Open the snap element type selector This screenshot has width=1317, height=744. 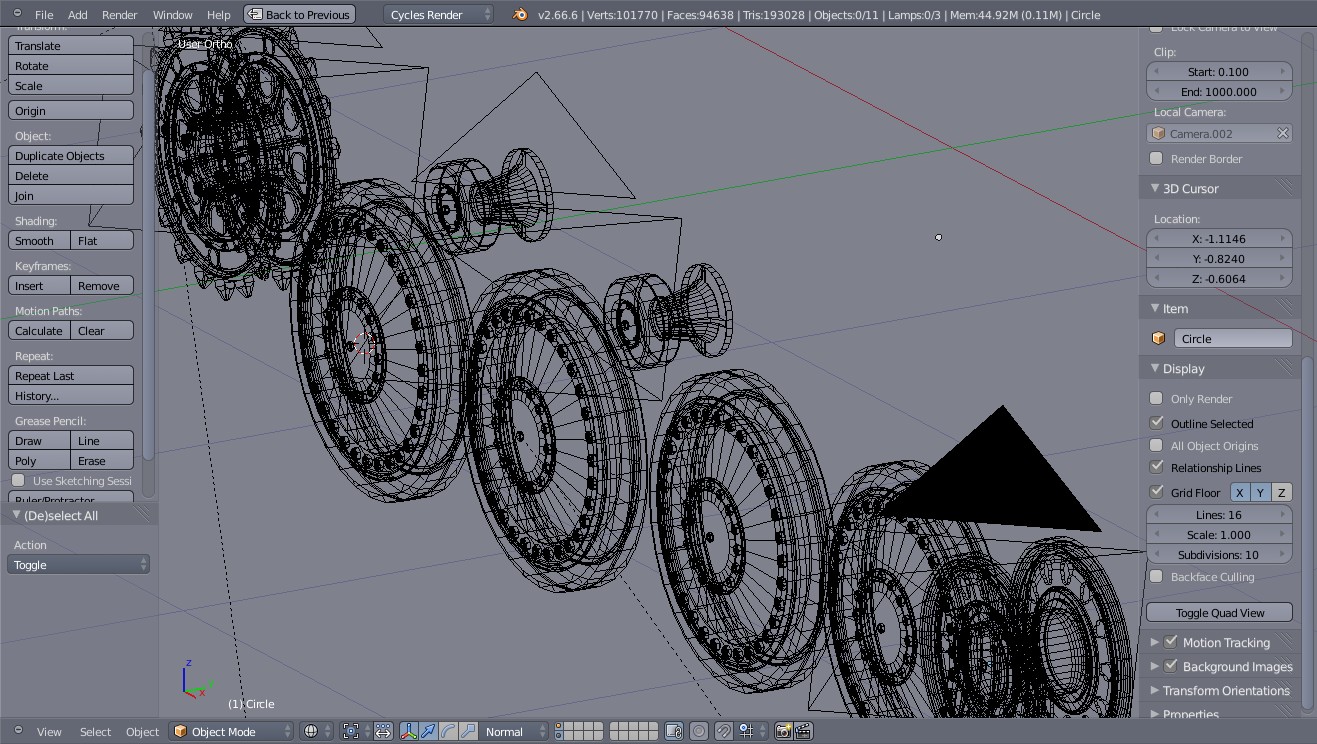[749, 731]
